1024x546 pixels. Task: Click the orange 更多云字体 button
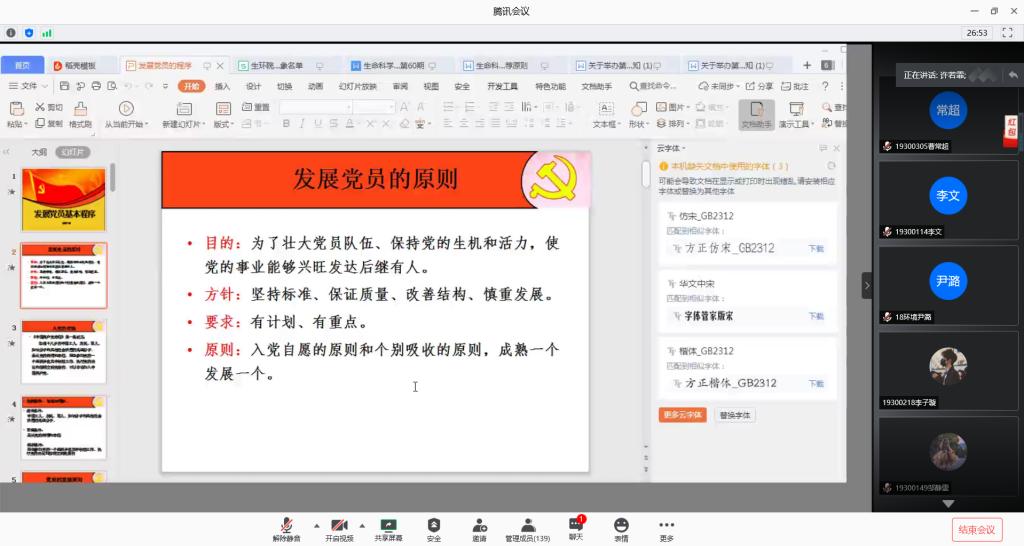[x=683, y=414]
